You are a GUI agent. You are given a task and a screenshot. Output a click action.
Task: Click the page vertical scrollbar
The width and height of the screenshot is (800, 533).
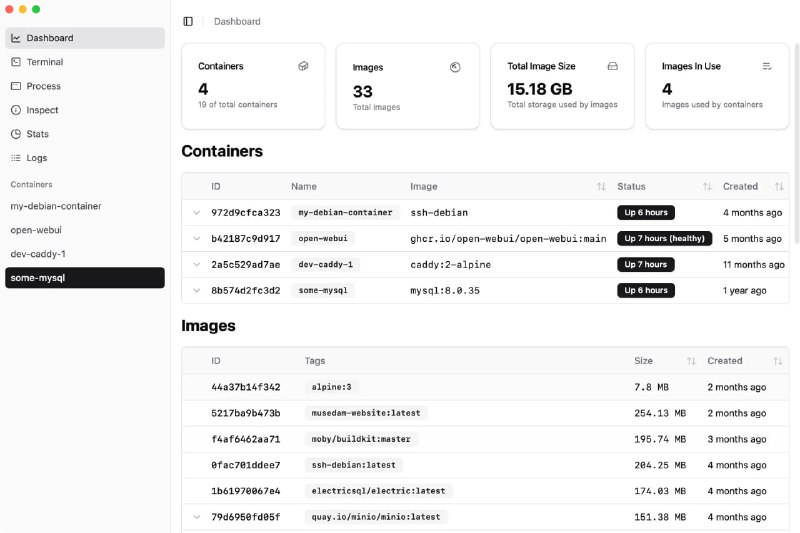796,140
